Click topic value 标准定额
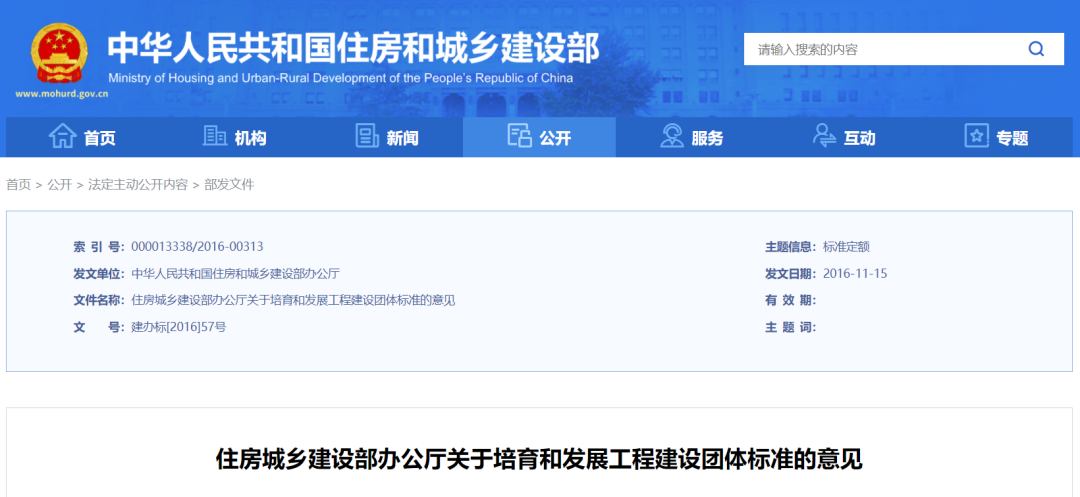 point(847,246)
